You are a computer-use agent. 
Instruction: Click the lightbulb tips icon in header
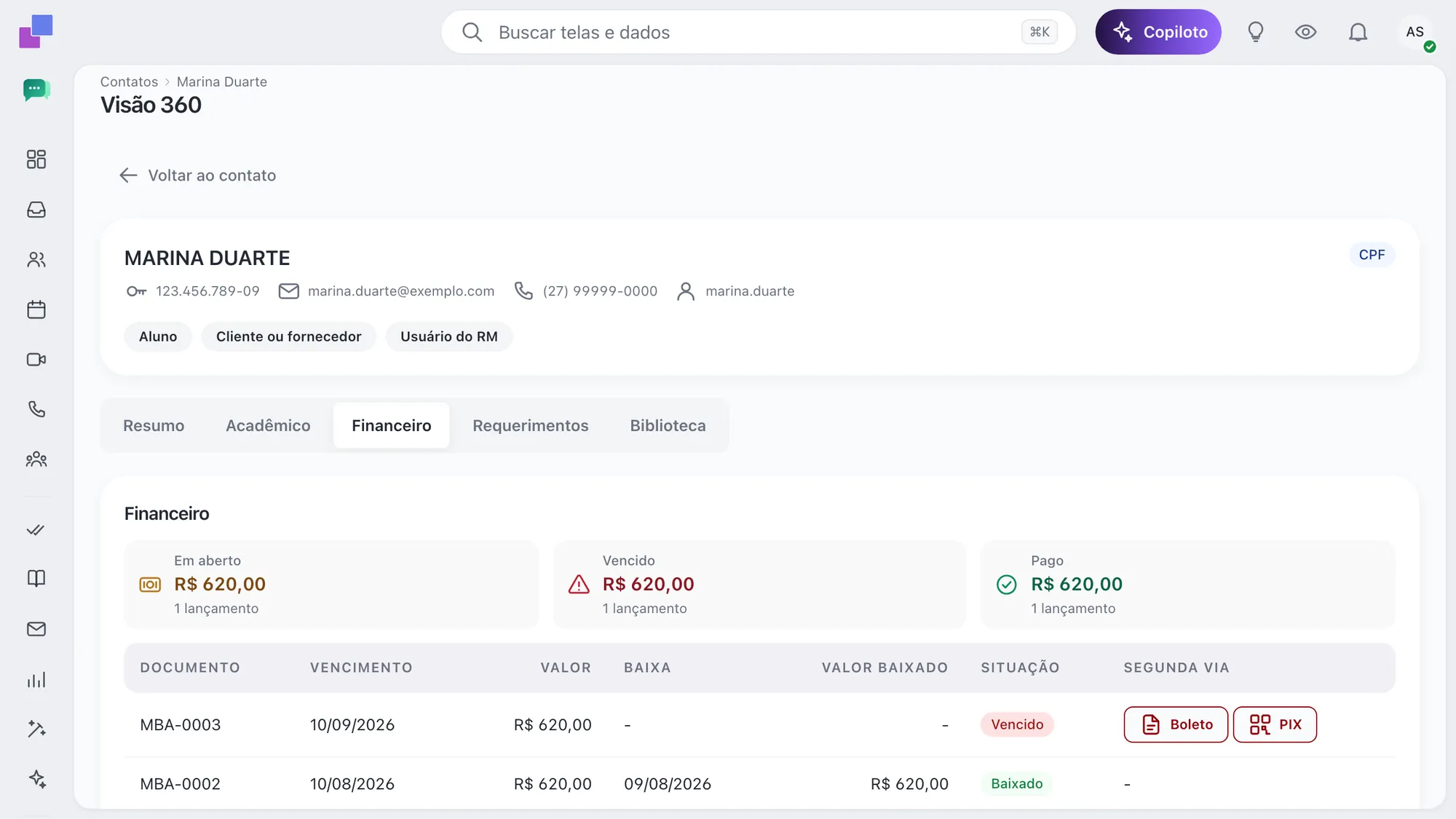click(1256, 32)
